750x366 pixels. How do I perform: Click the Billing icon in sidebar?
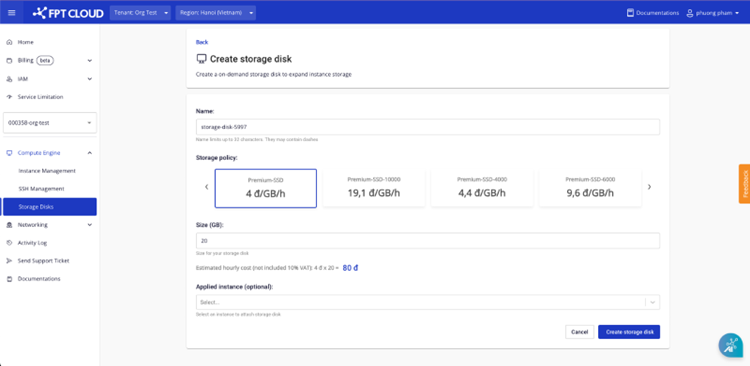pyautogui.click(x=9, y=61)
